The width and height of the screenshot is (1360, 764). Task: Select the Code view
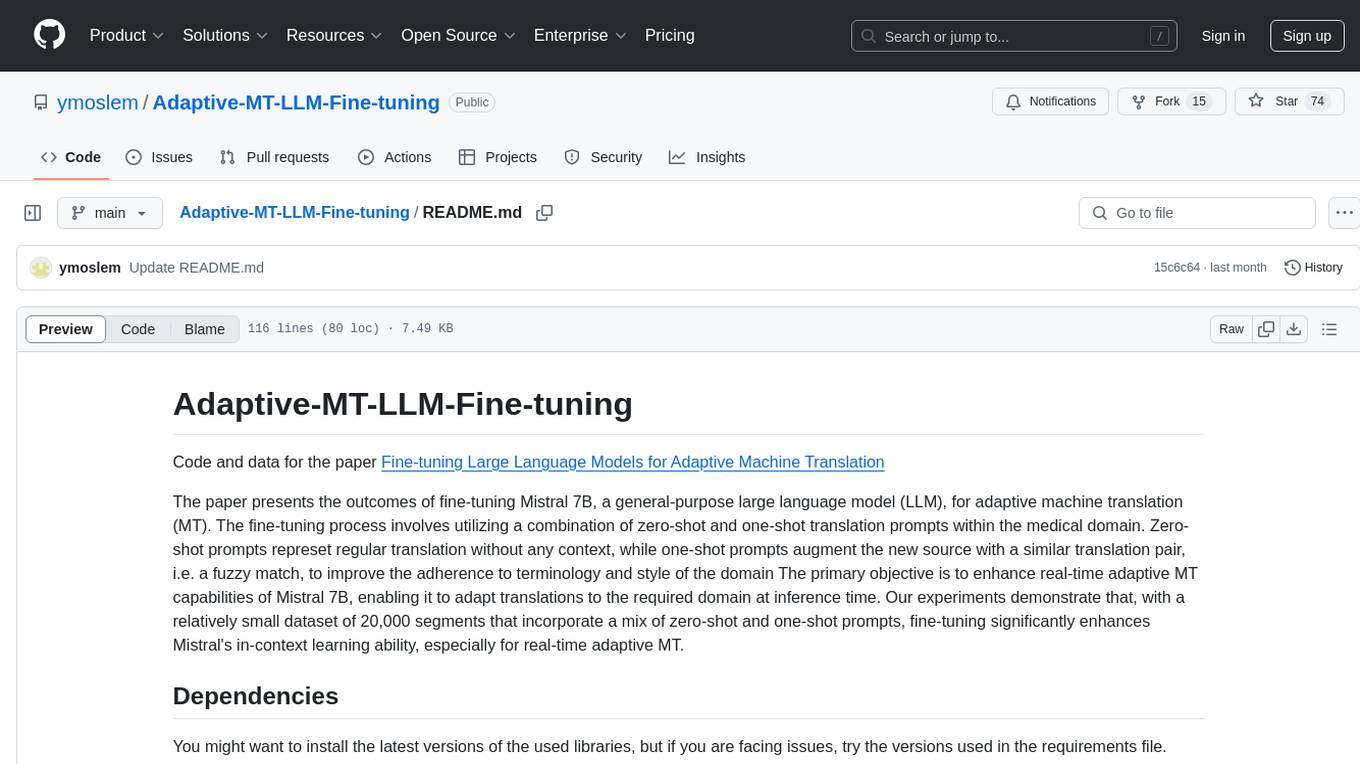click(x=138, y=329)
